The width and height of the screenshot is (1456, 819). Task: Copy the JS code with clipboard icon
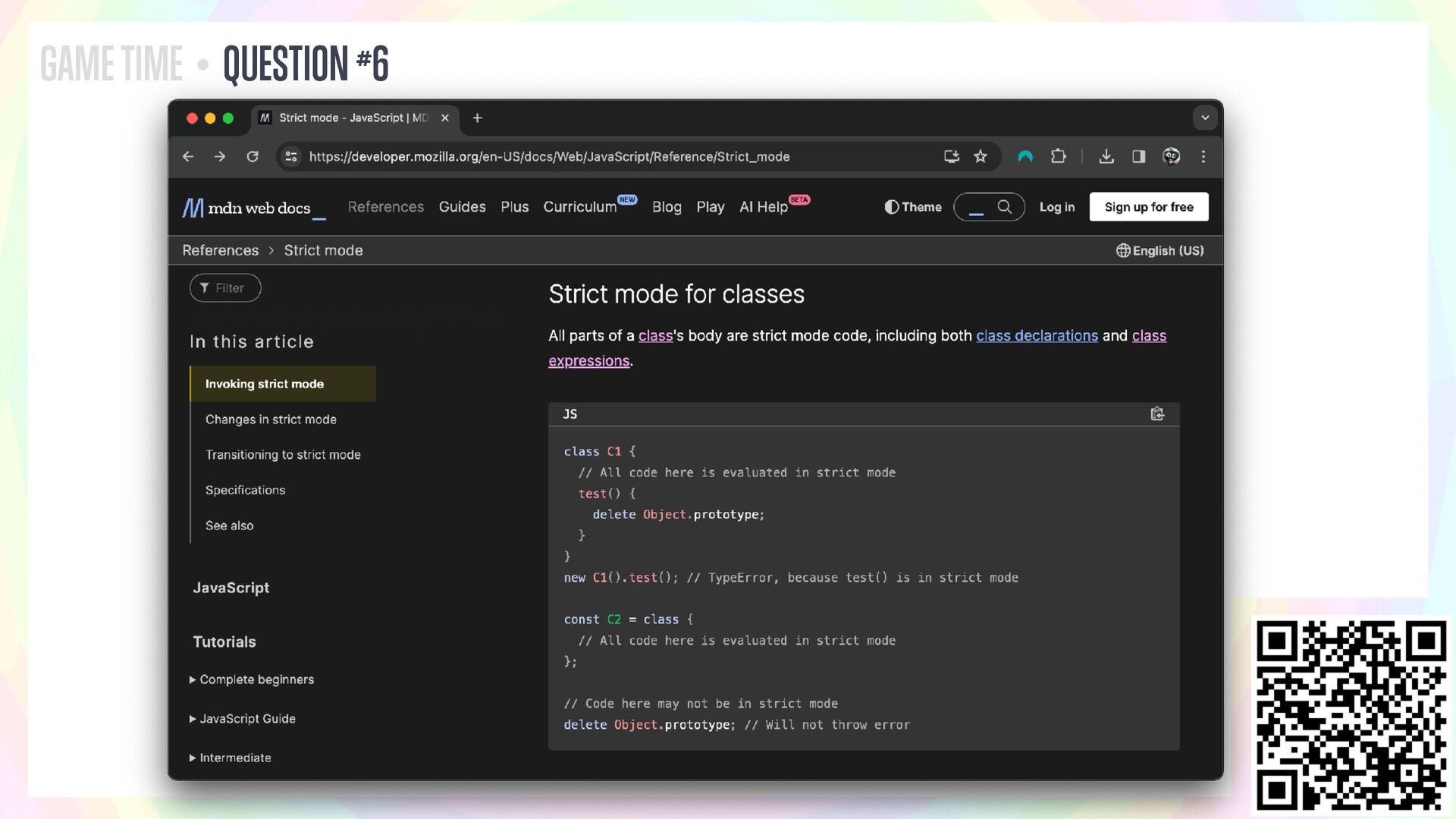pos(1157,414)
